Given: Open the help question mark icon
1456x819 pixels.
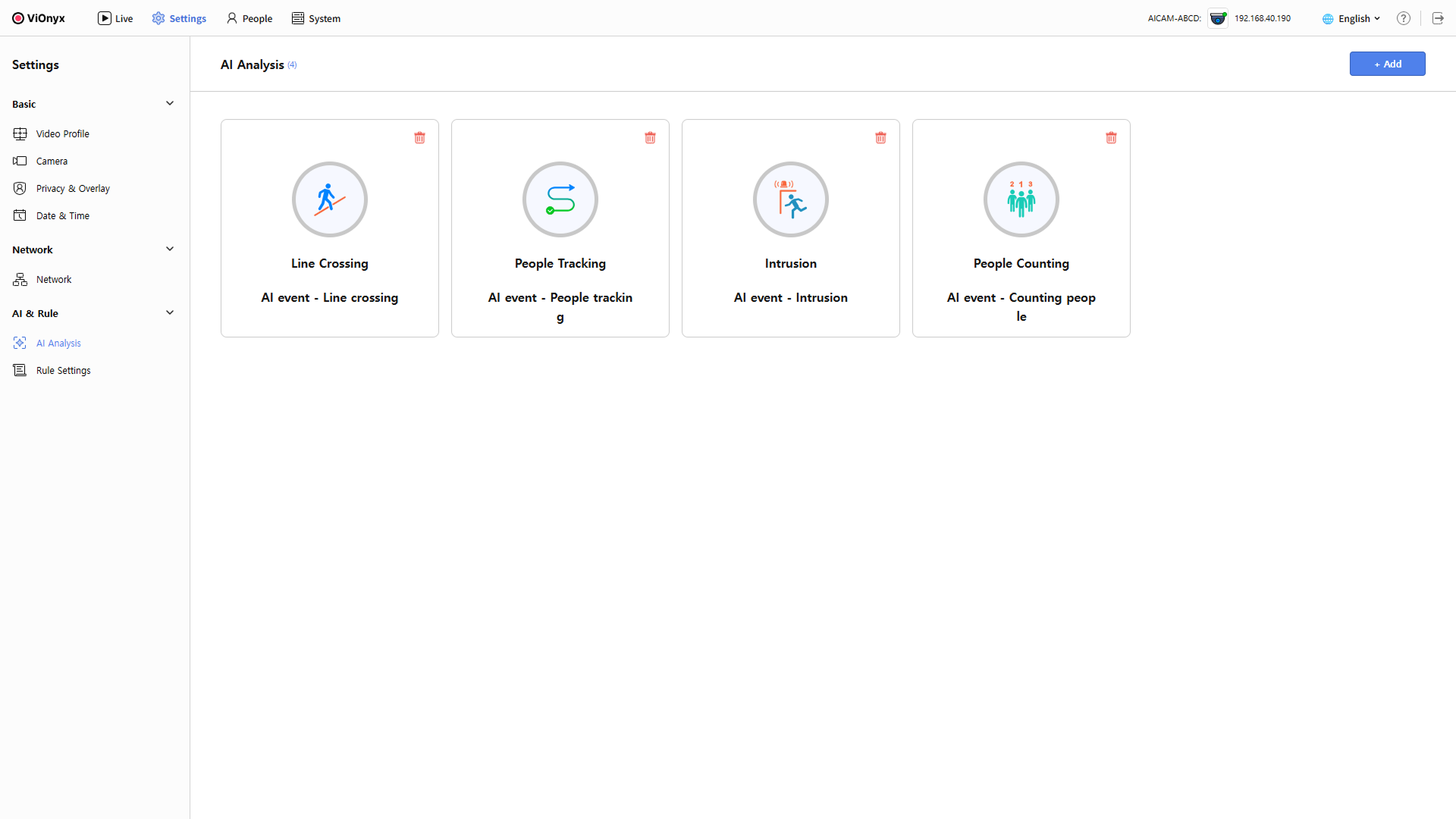Looking at the screenshot, I should (1404, 18).
